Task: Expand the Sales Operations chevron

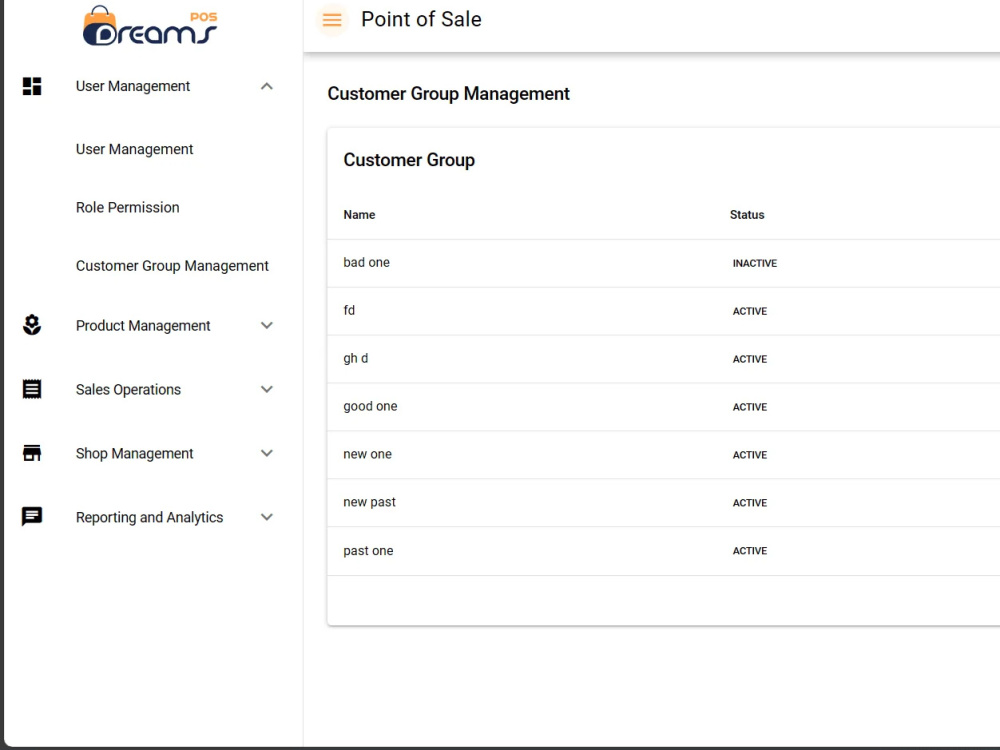Action: click(267, 389)
